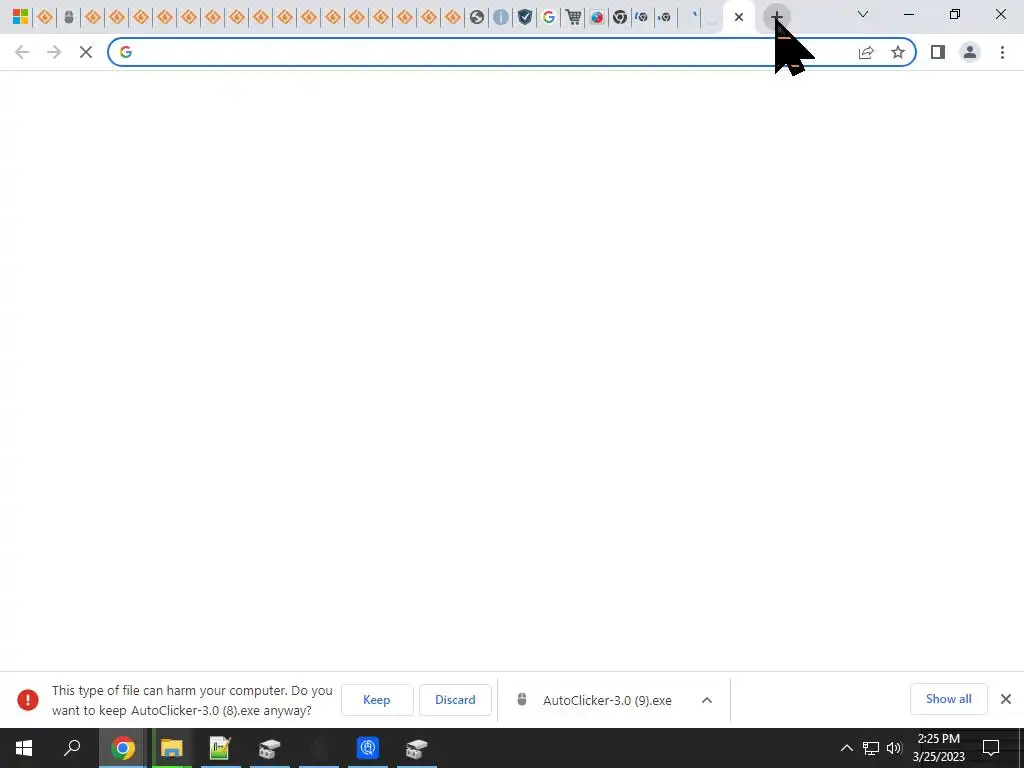The image size is (1024, 768).
Task: Discard the AutoClicker-3.0 (8).exe download
Action: pyautogui.click(x=455, y=700)
